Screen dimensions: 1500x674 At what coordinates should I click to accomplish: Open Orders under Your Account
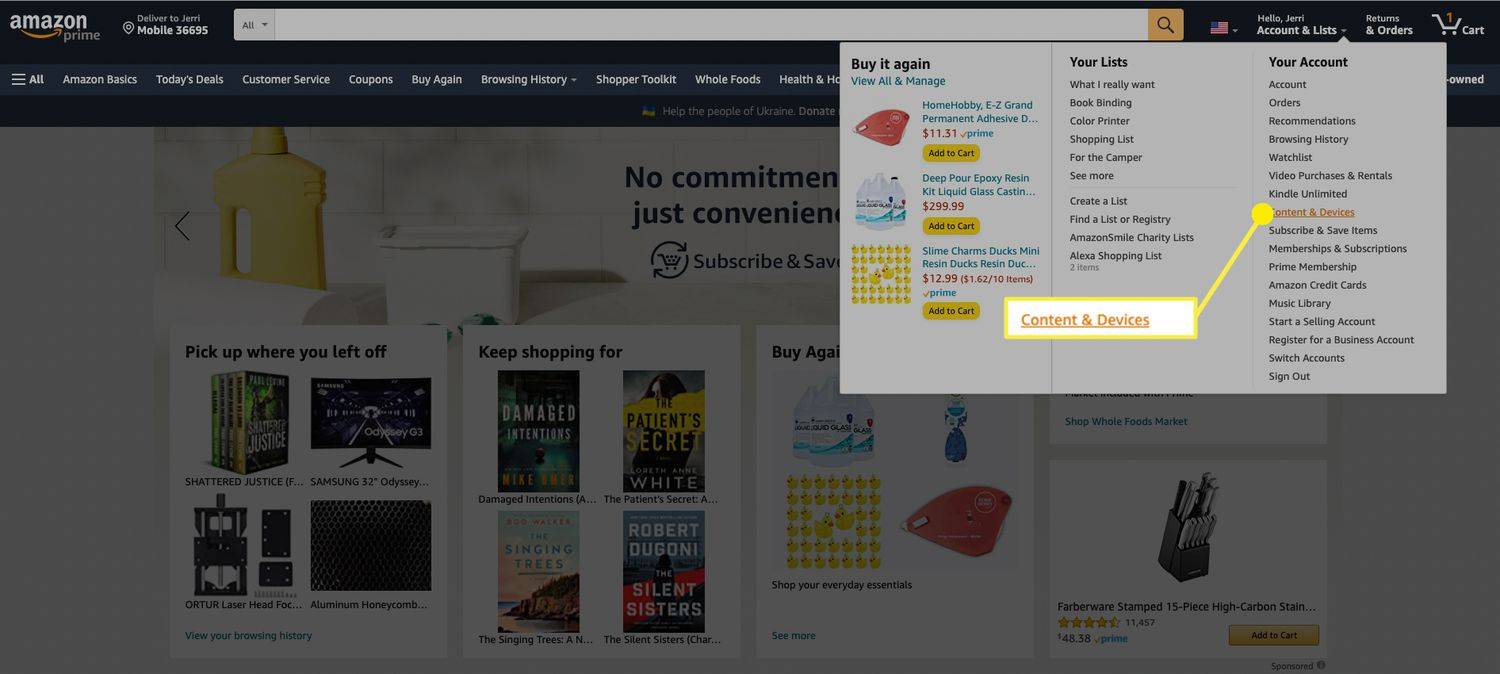click(1285, 102)
